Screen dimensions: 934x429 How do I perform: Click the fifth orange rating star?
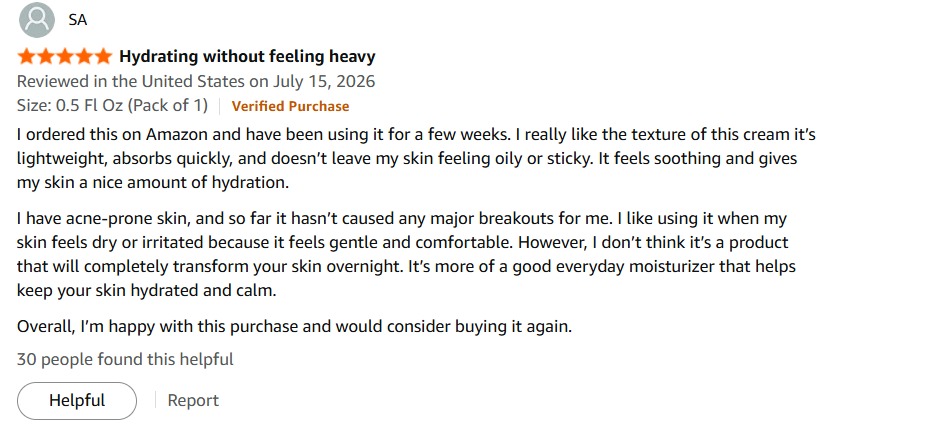(103, 57)
